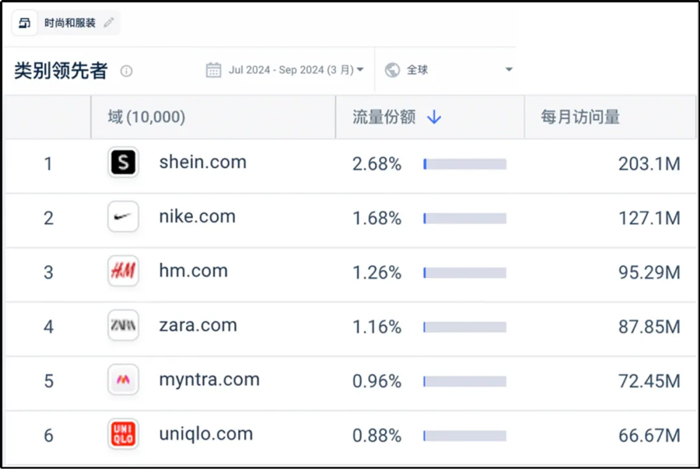Click the Uniqlo logo icon

point(122,434)
